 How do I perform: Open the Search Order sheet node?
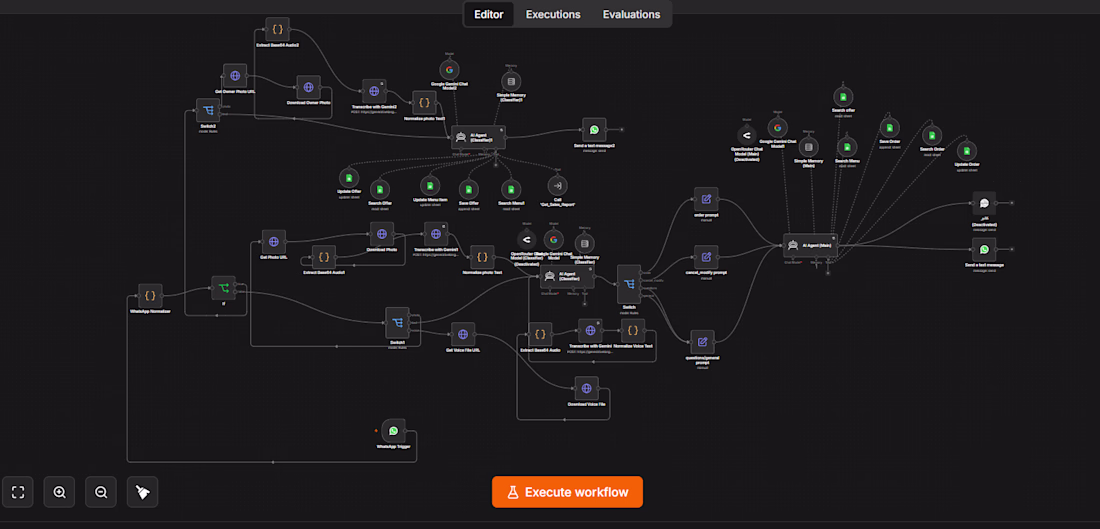(x=932, y=135)
